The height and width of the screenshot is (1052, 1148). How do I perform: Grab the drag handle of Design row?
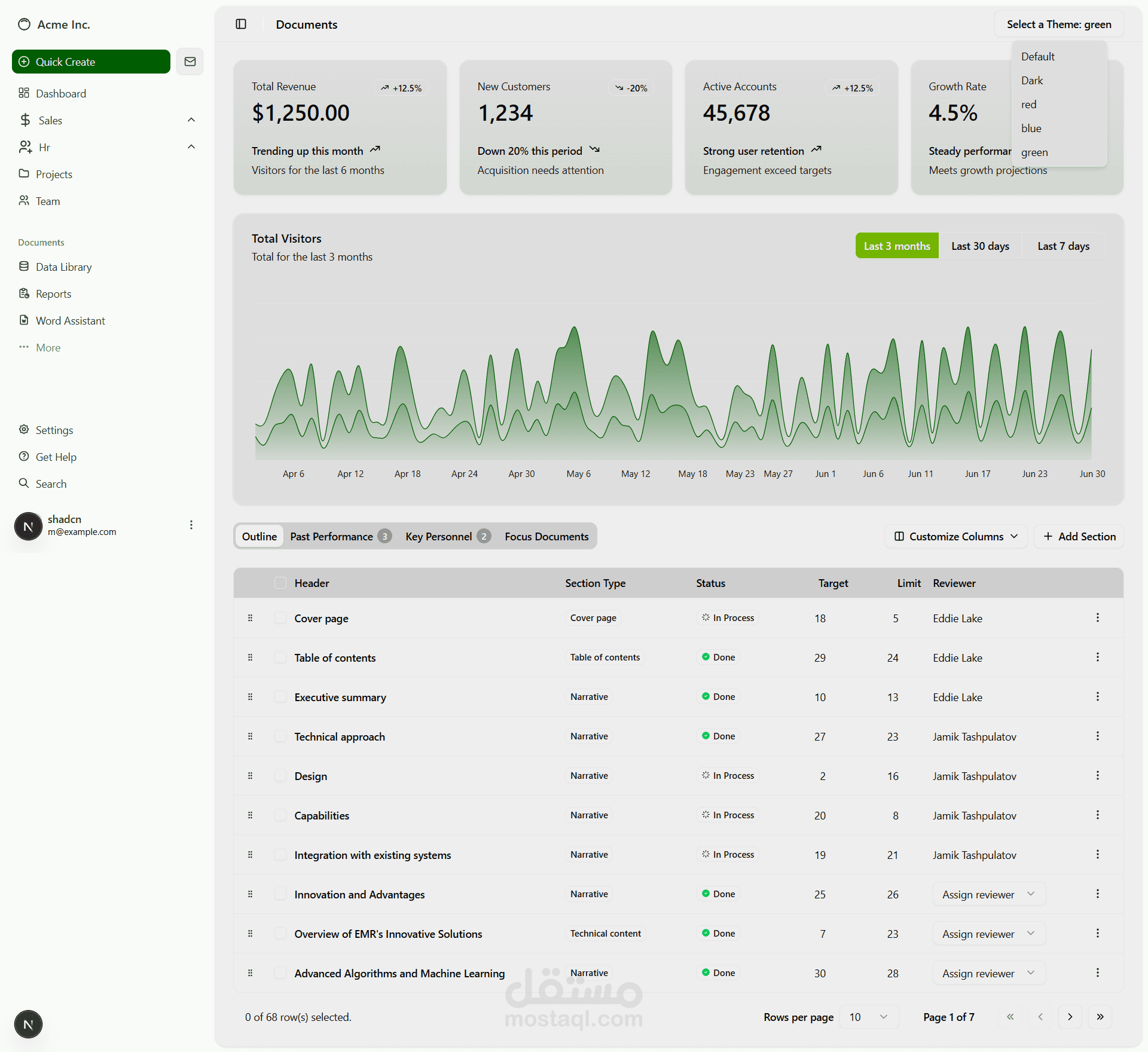250,776
